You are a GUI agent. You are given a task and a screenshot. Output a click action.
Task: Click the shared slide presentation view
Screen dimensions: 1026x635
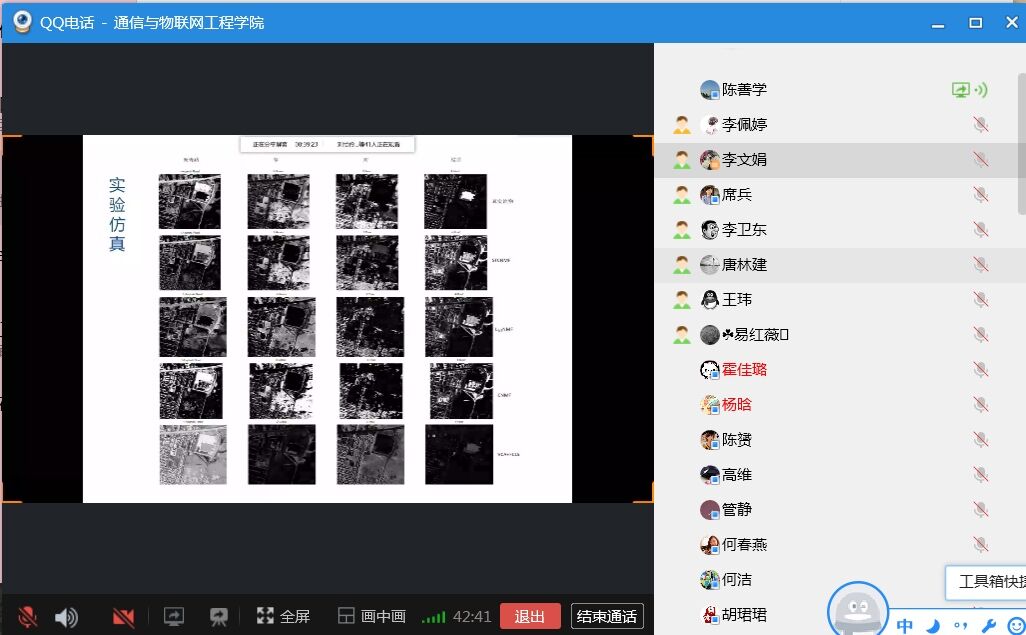[x=327, y=320]
